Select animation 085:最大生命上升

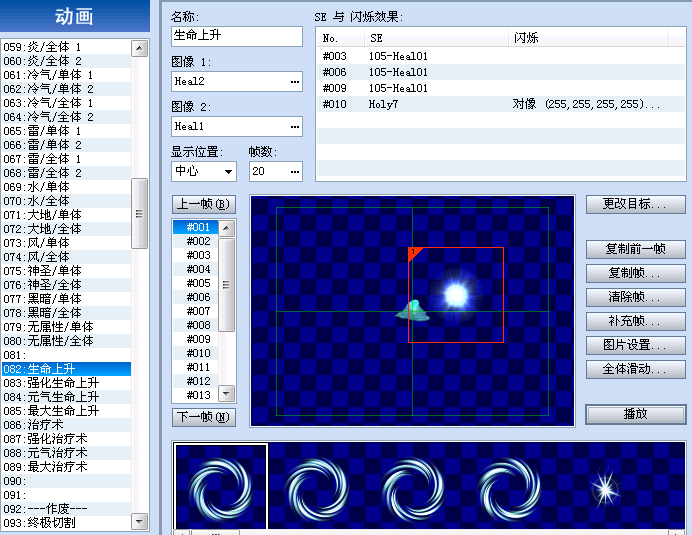point(66,411)
